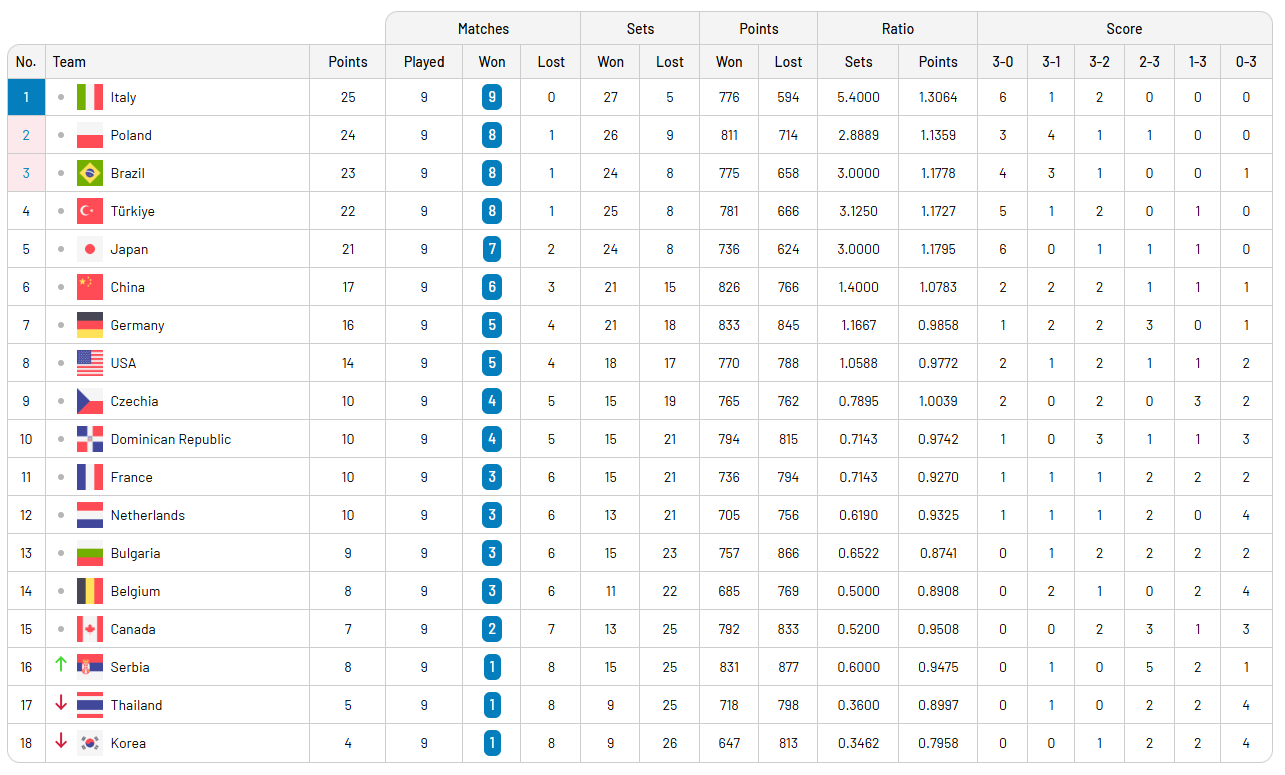
Task: Click the Canada flag icon
Action: pyautogui.click(x=90, y=629)
